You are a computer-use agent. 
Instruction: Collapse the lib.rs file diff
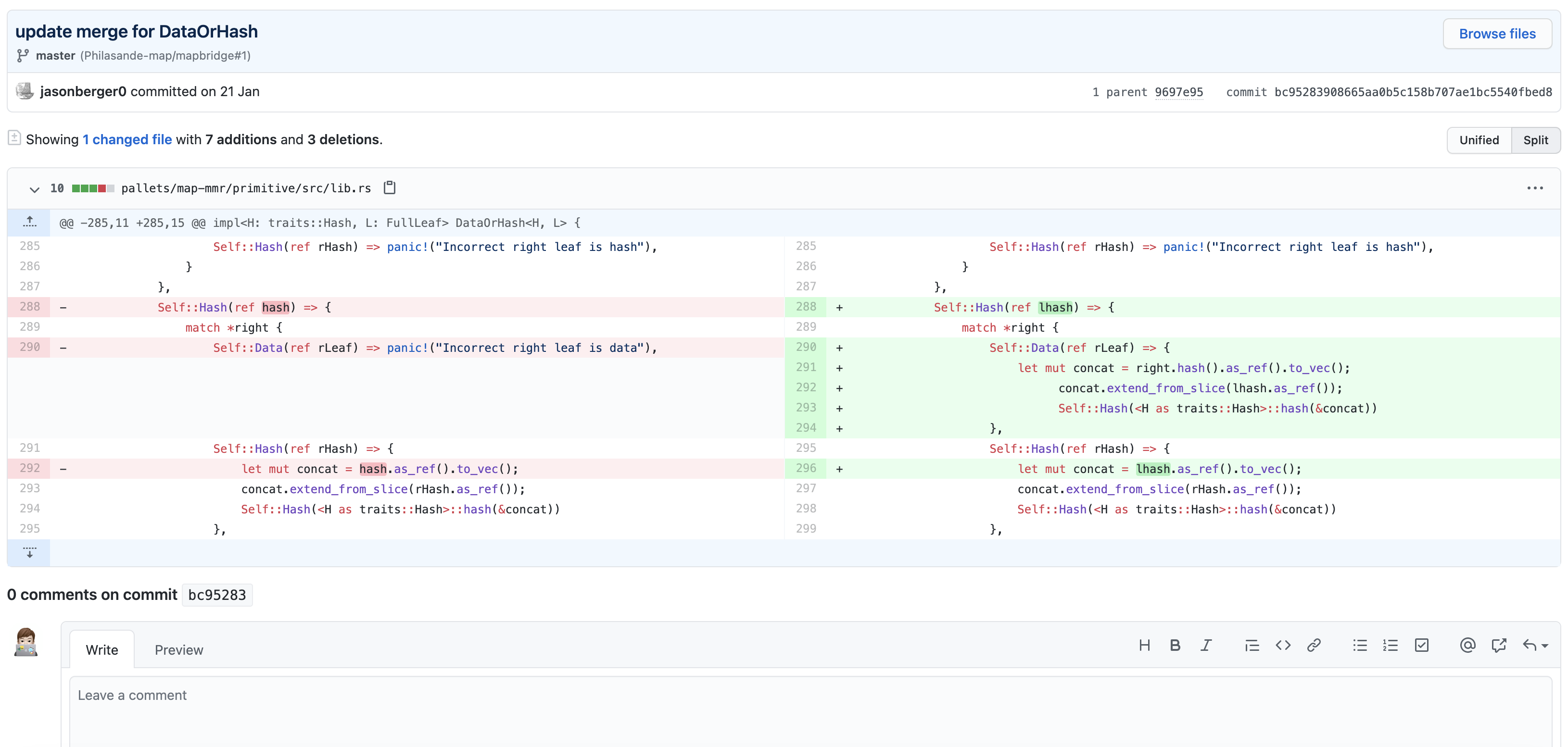34,189
